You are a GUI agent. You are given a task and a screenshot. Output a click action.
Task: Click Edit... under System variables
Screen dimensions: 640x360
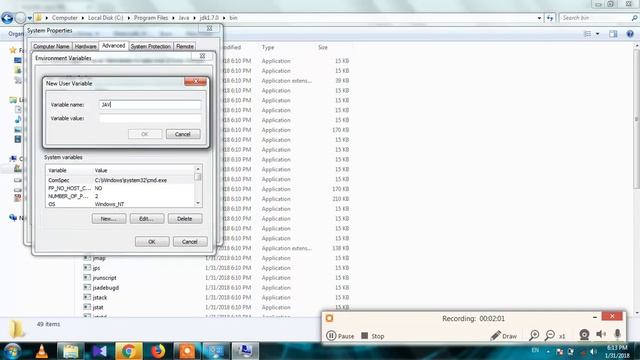147,219
